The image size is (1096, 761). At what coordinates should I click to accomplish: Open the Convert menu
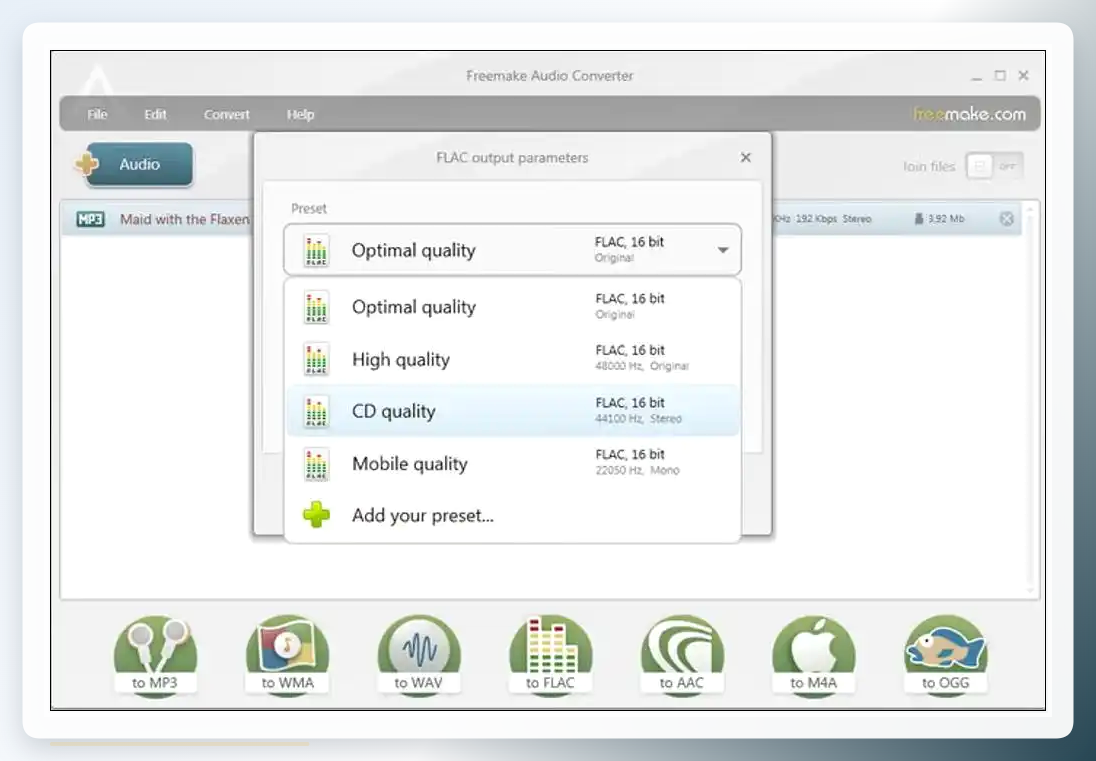click(x=226, y=115)
